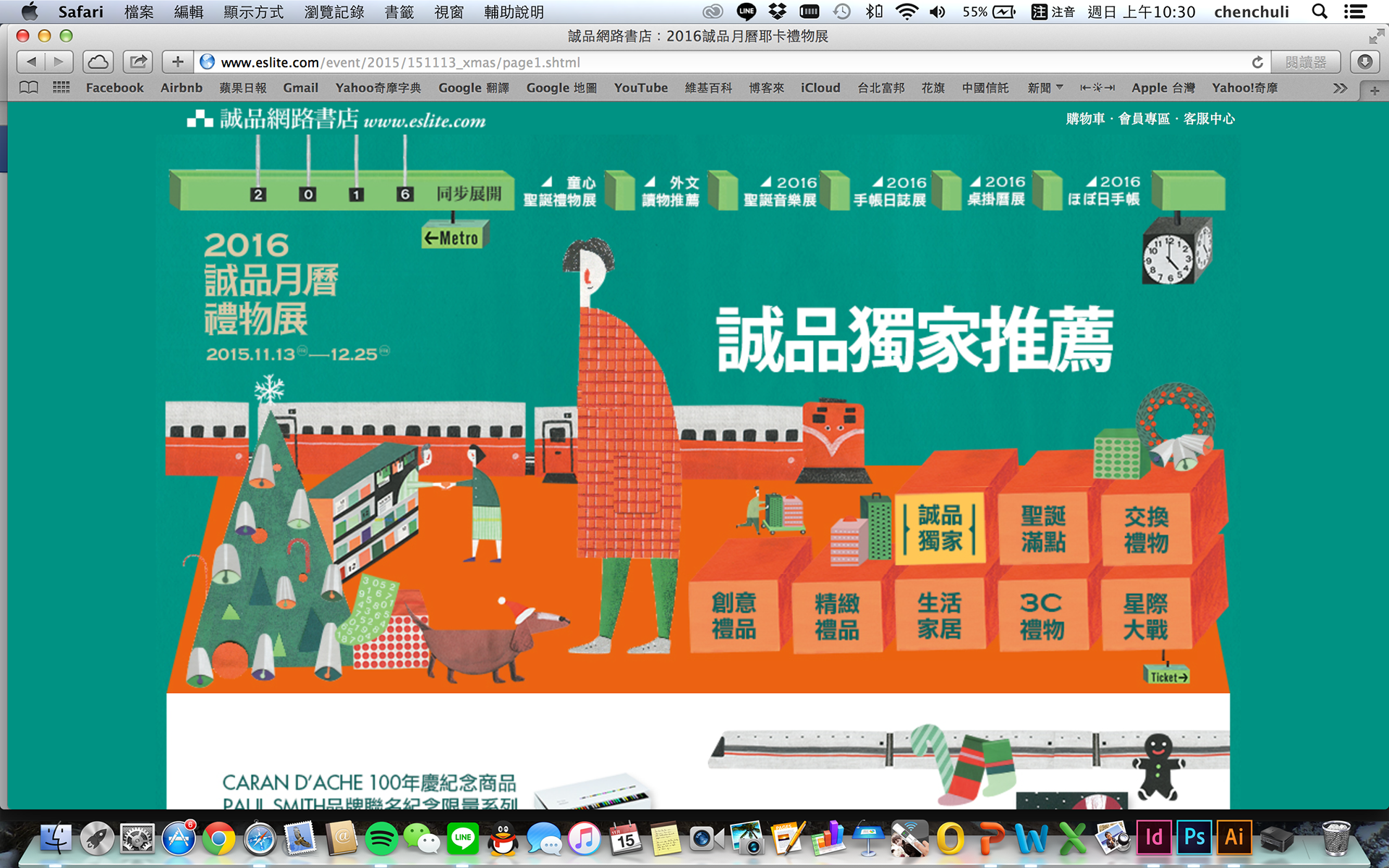Open the Reader button in address bar
Viewport: 1389px width, 868px height.
pos(1306,62)
